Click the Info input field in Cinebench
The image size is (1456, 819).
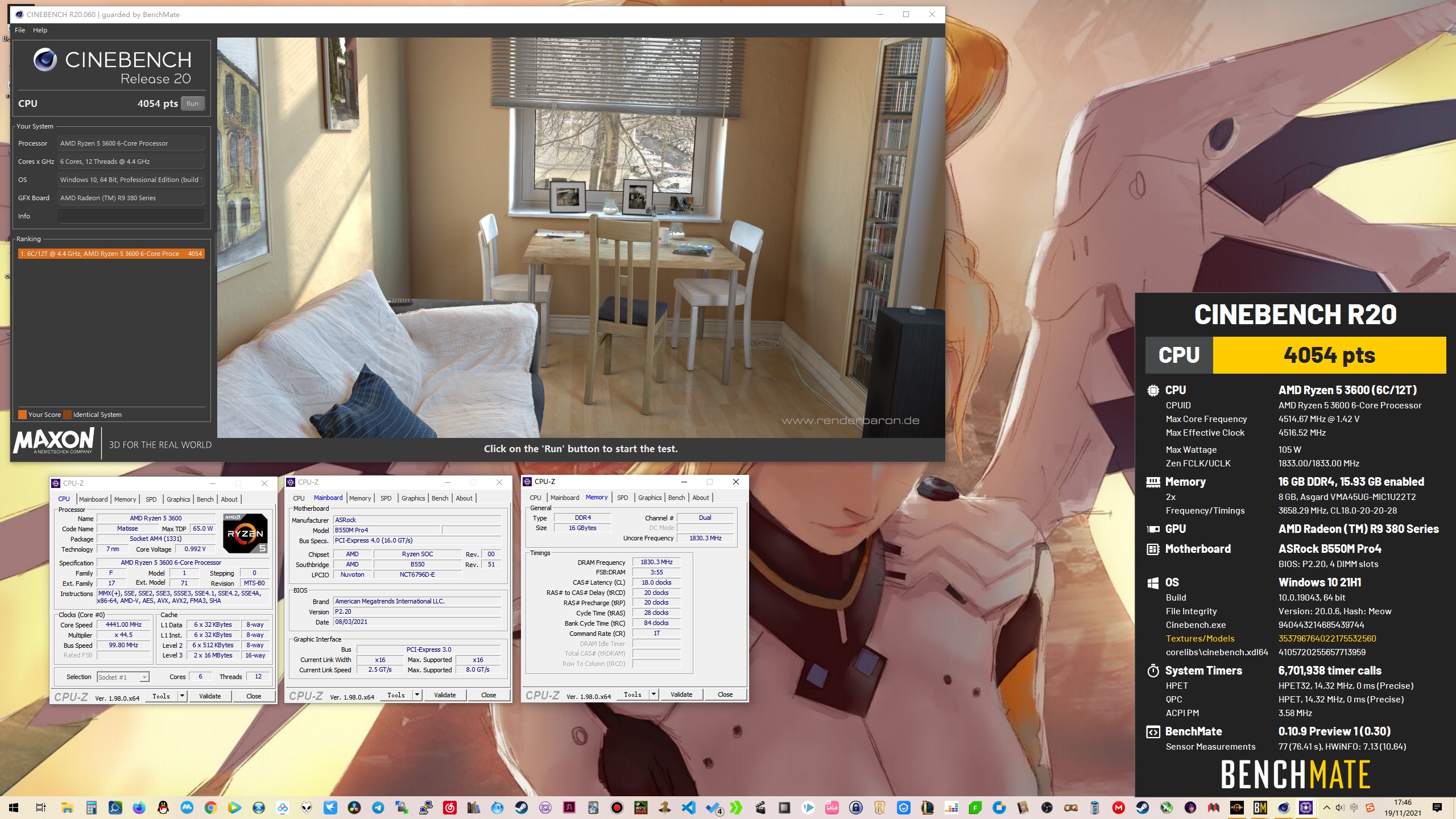(x=131, y=216)
